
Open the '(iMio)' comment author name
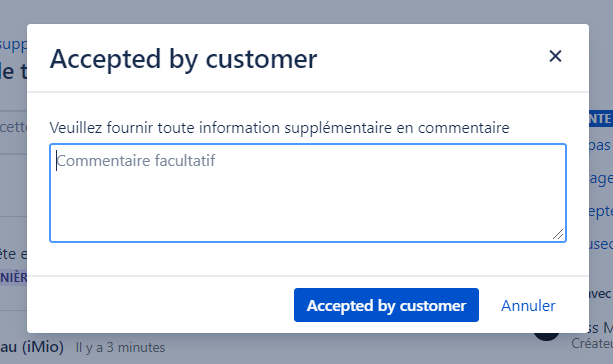click(x=32, y=346)
